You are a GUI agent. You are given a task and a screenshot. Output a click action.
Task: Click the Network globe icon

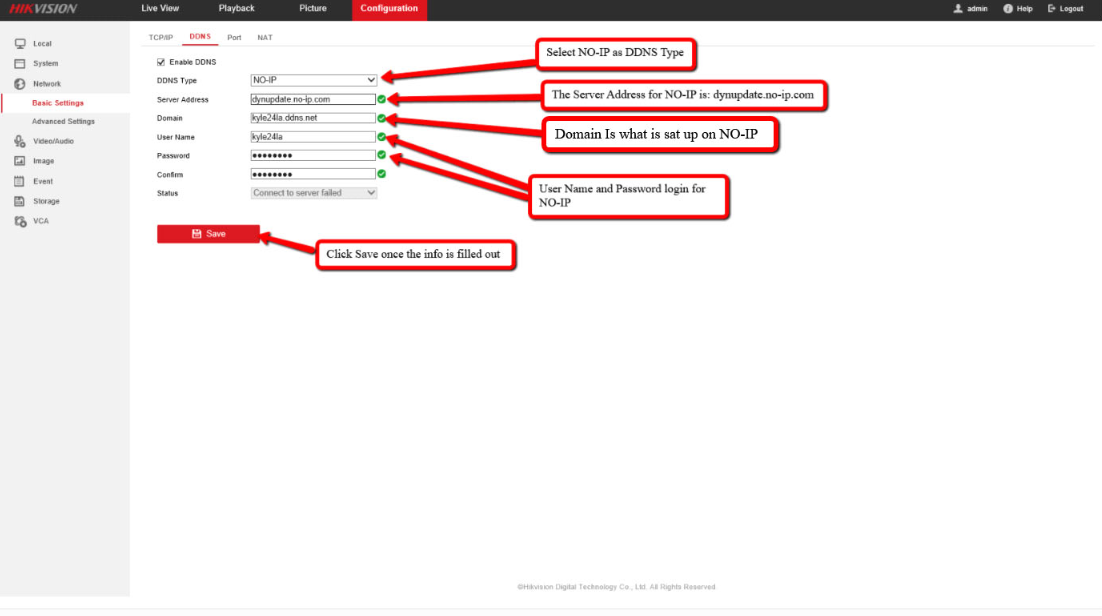point(20,84)
